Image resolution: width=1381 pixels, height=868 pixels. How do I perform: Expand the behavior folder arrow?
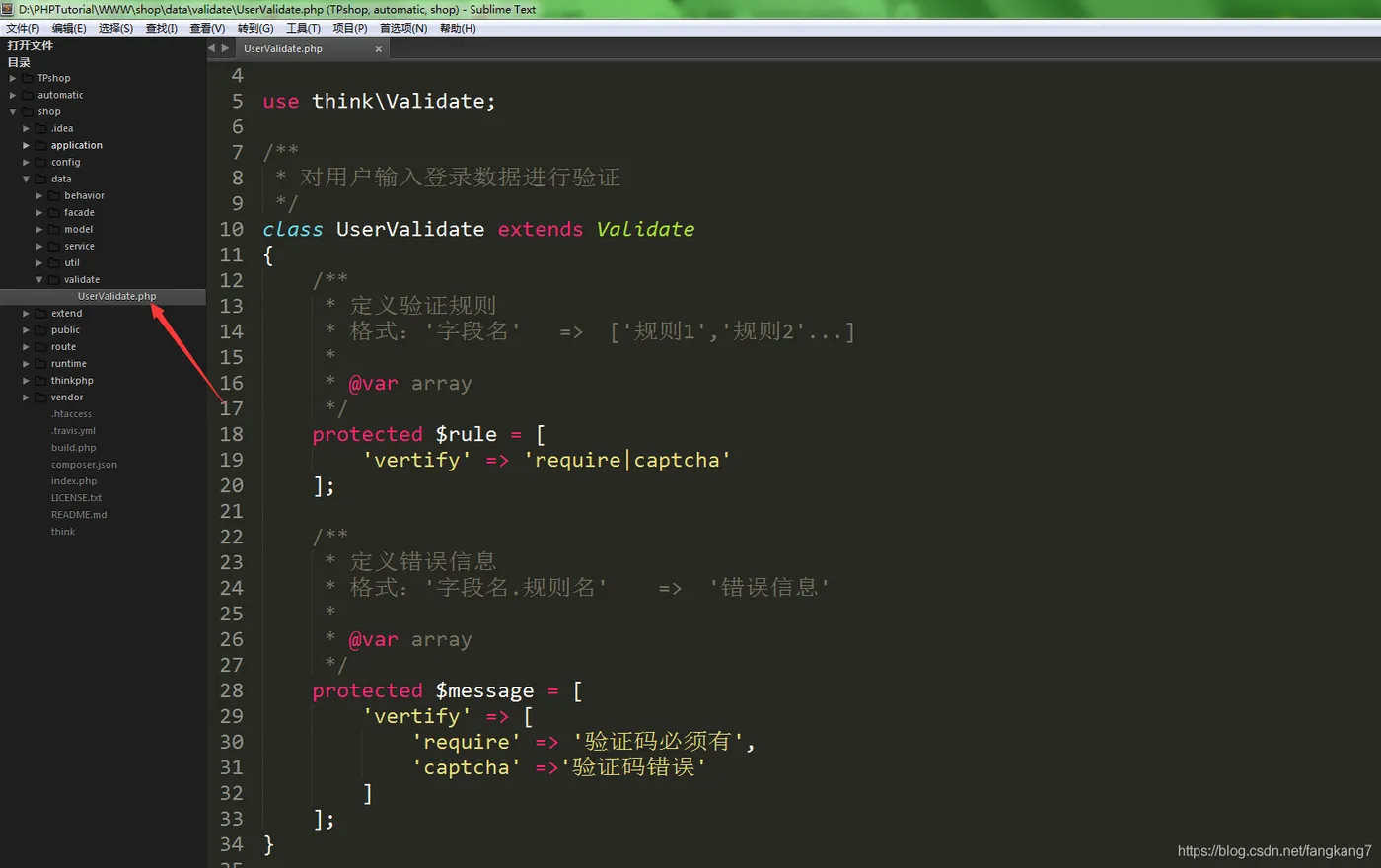pyautogui.click(x=39, y=195)
